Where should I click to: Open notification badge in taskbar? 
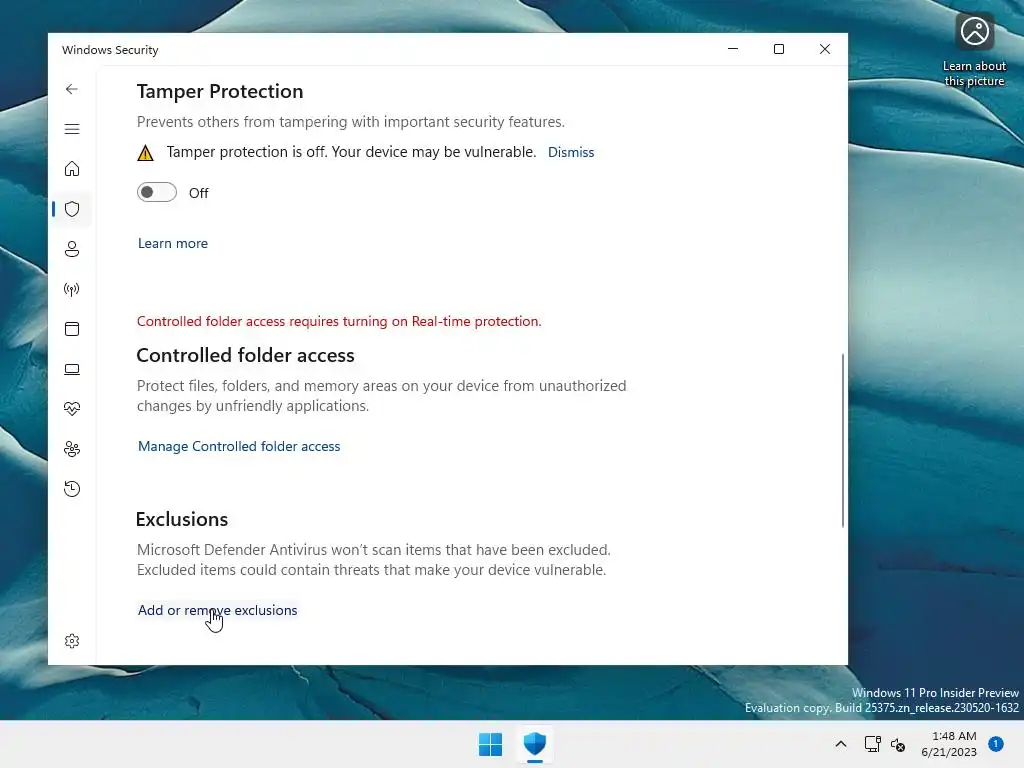click(996, 744)
